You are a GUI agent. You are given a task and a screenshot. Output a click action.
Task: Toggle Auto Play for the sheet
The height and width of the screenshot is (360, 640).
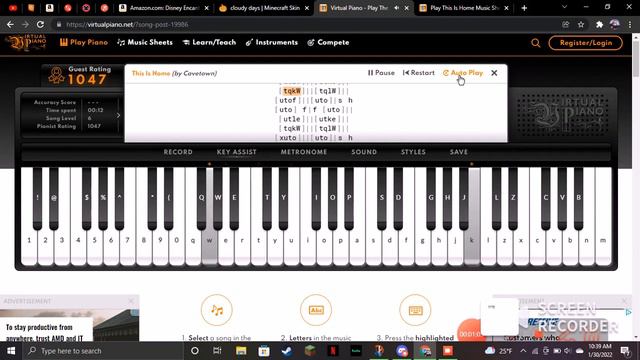463,73
